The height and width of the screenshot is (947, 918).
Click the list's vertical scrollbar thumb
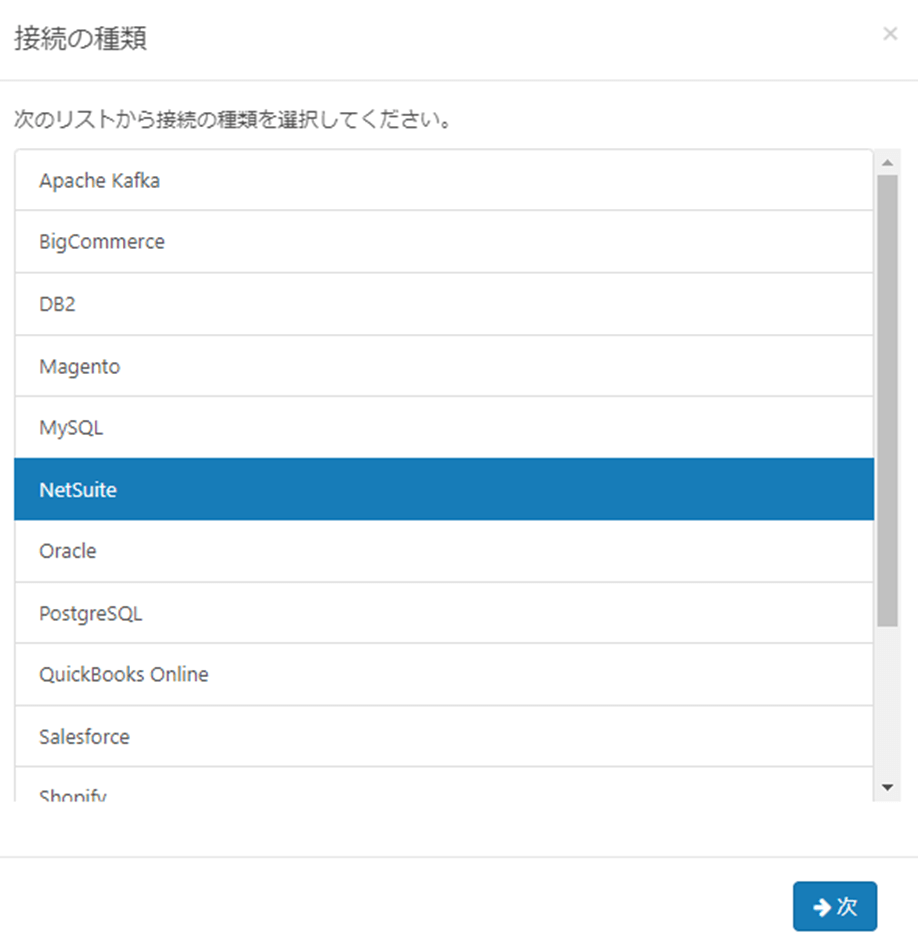[887, 400]
